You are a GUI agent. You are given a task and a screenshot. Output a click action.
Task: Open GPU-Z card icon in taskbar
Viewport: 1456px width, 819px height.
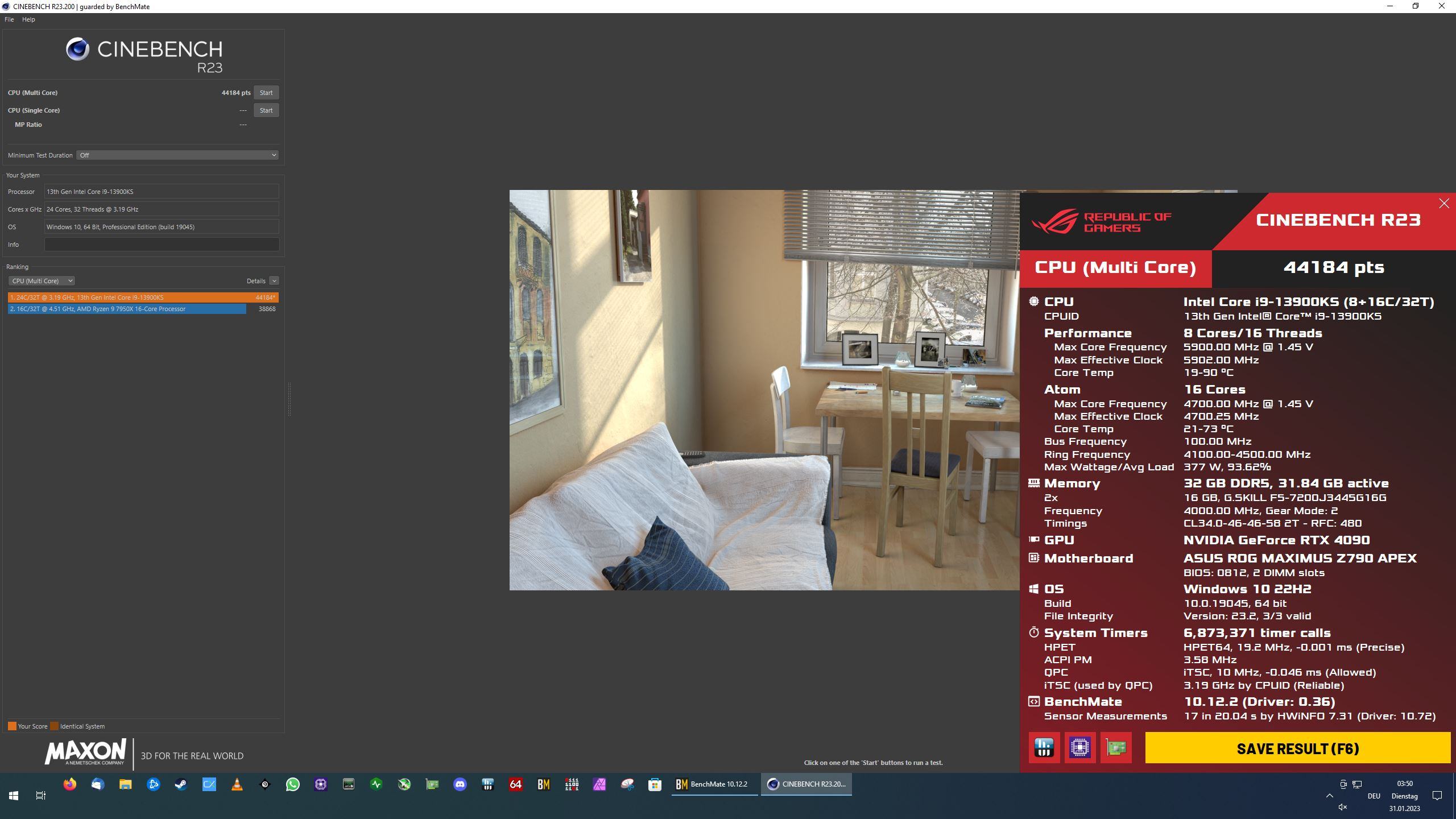pyautogui.click(x=432, y=785)
